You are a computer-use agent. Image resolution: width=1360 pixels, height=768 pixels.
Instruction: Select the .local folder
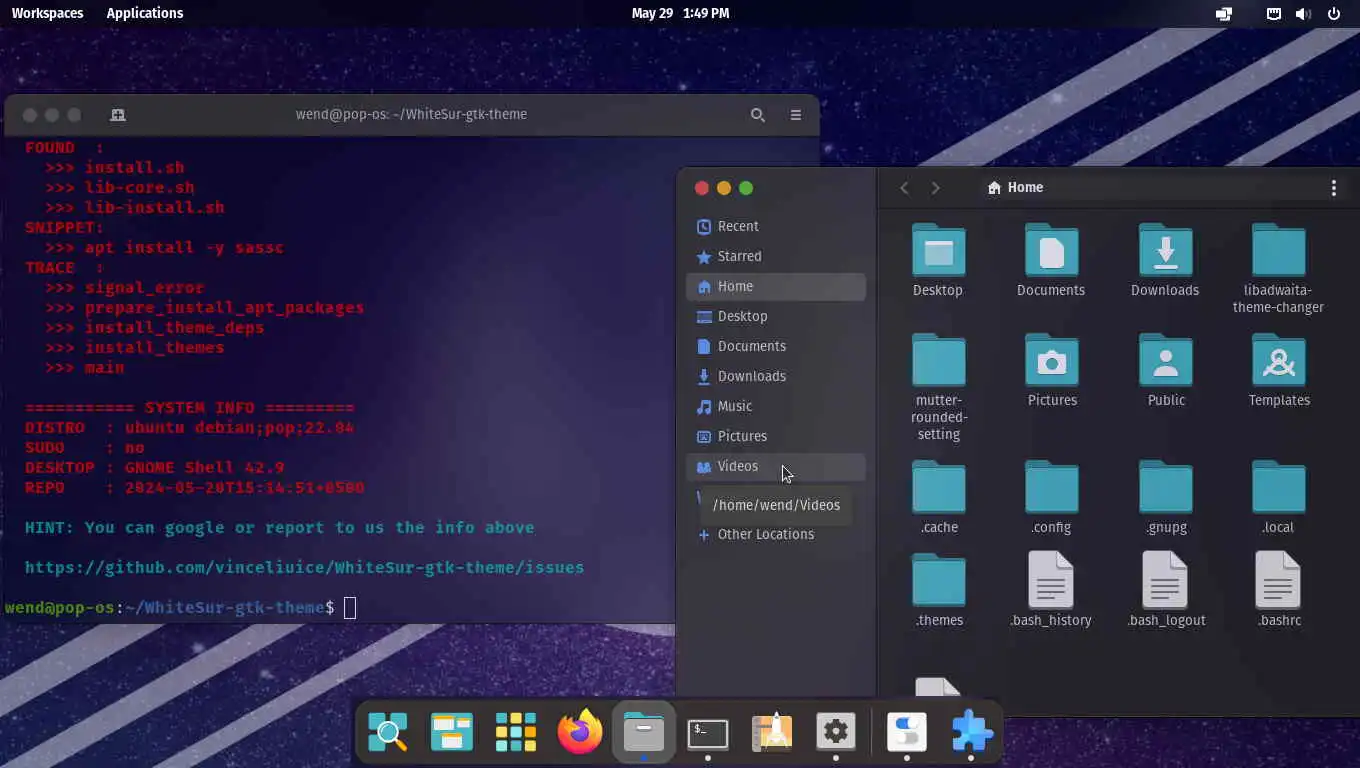[1279, 497]
